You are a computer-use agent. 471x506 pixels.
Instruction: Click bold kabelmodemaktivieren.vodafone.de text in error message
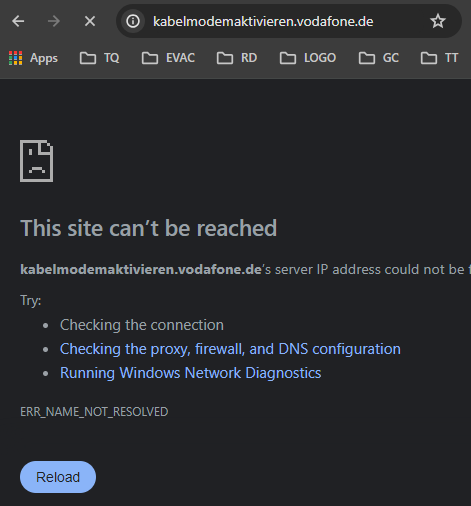[x=141, y=269]
